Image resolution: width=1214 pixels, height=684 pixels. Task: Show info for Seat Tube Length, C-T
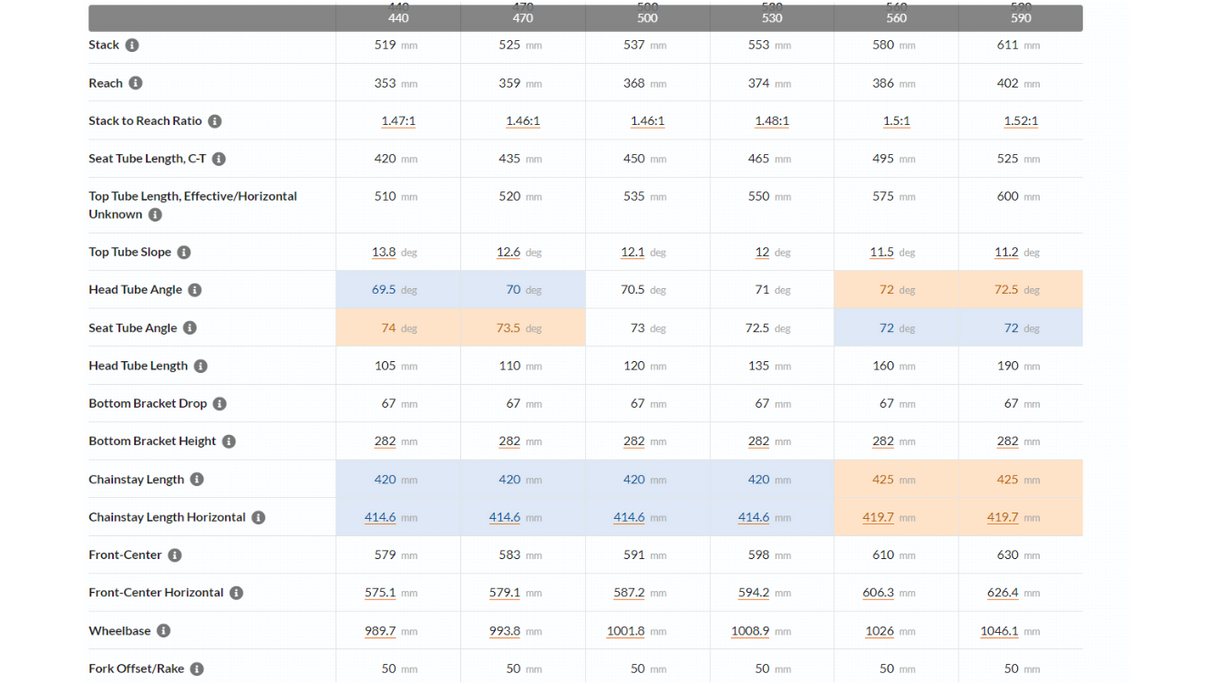coord(219,159)
